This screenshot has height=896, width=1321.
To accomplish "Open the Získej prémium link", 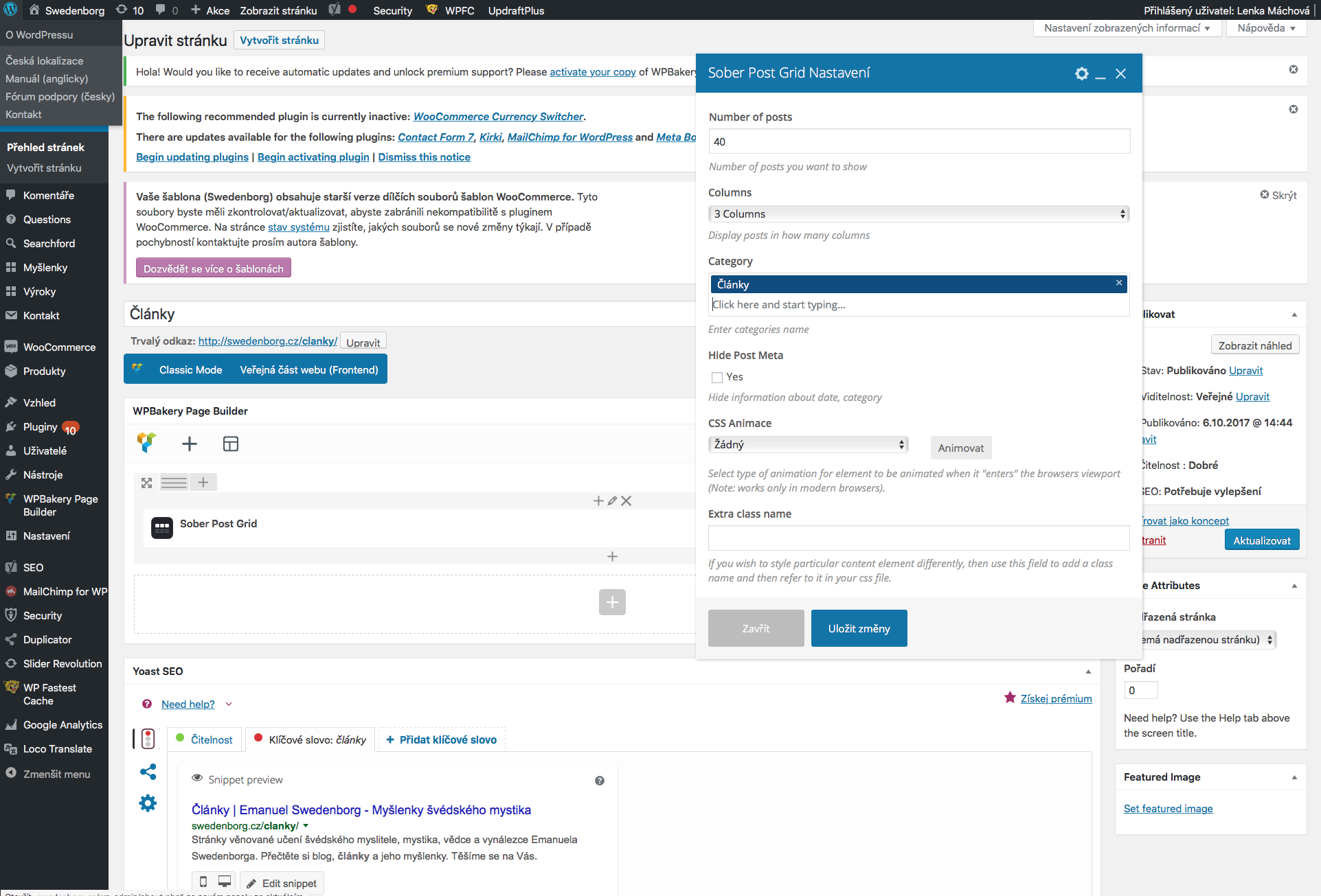I will pyautogui.click(x=1056, y=698).
